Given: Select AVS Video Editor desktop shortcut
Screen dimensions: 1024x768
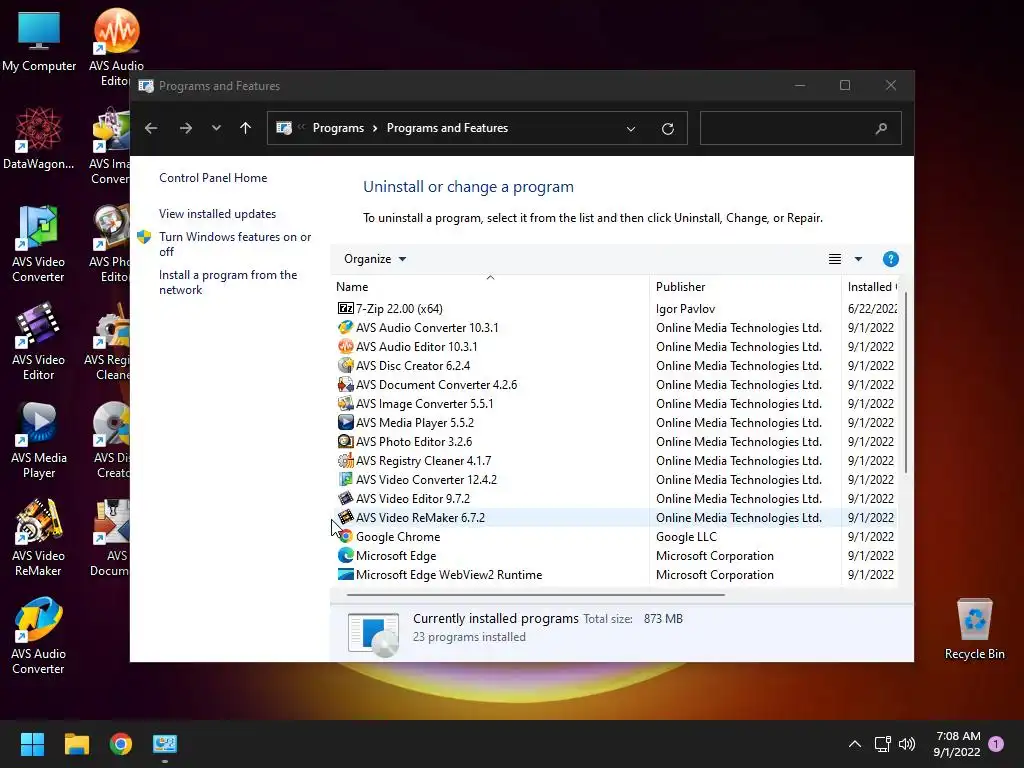Looking at the screenshot, I should [39, 342].
